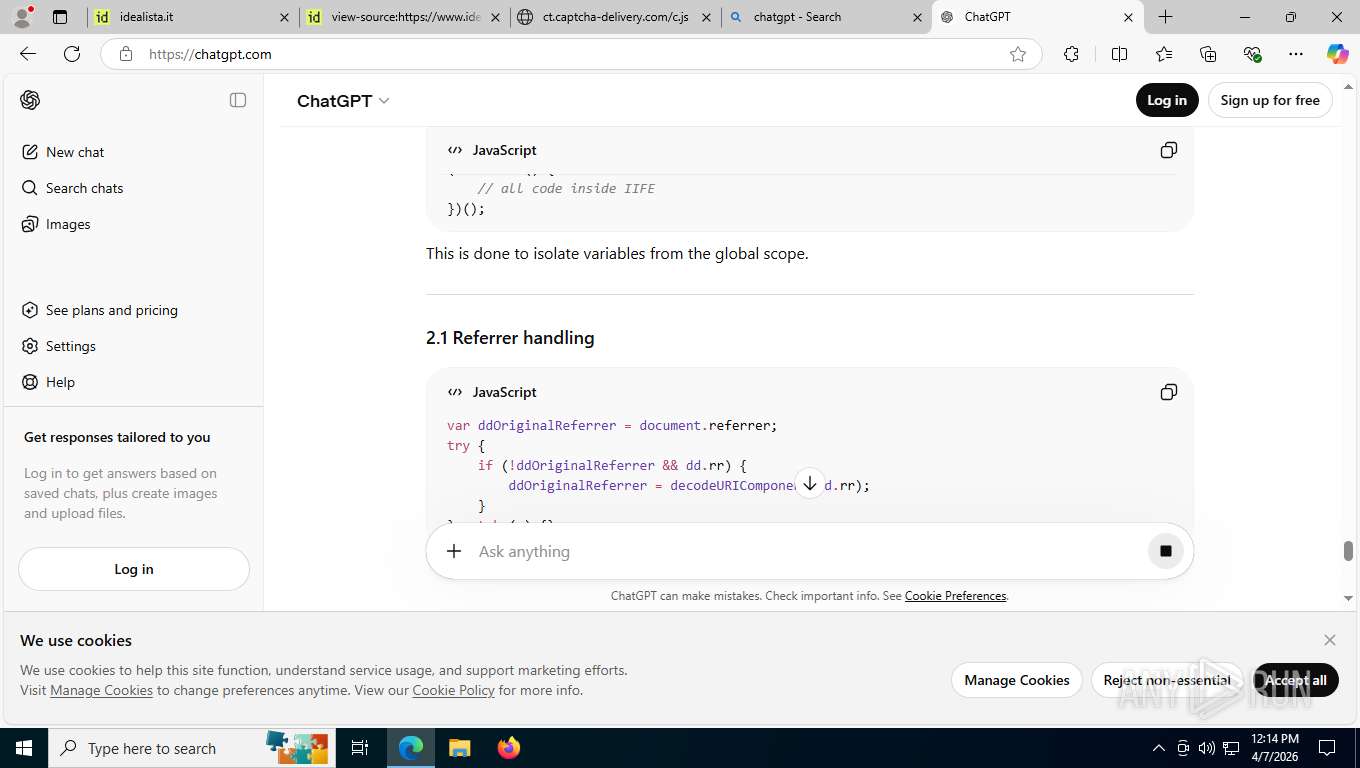The width and height of the screenshot is (1360, 768).
Task: Open browser Extensions icon
Action: point(1071,54)
